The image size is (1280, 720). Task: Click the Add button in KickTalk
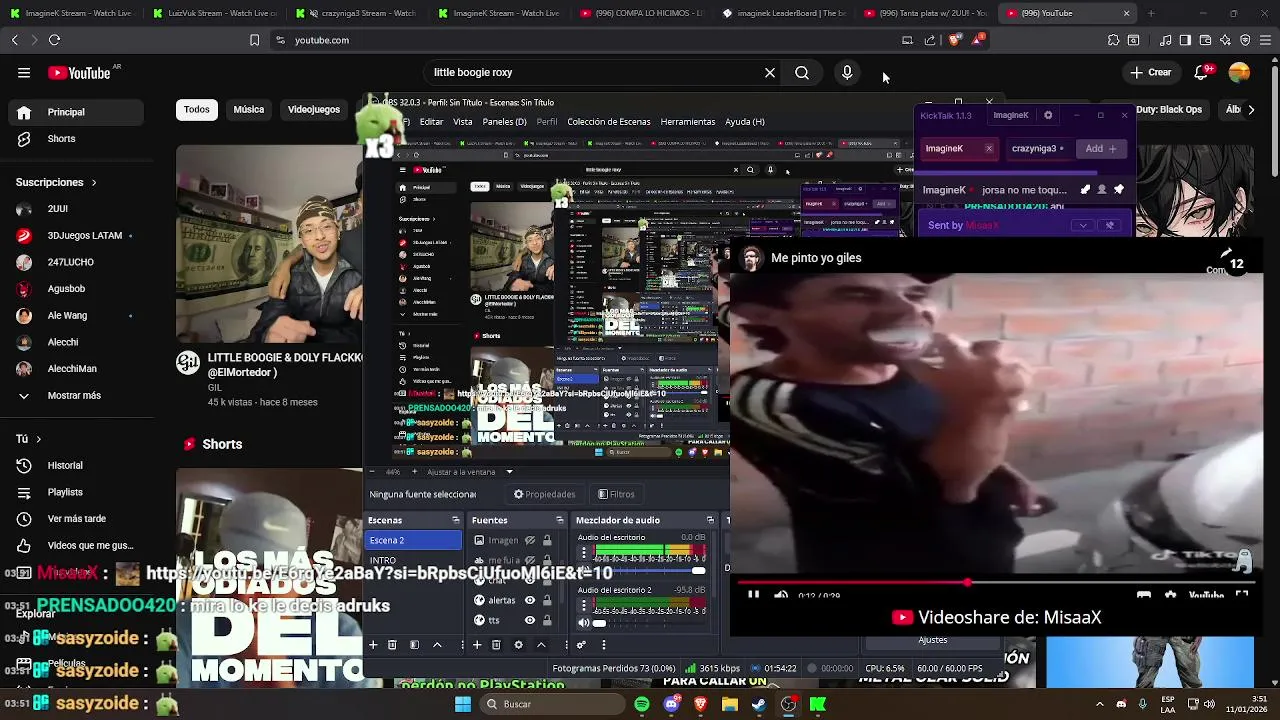[x=1100, y=149]
